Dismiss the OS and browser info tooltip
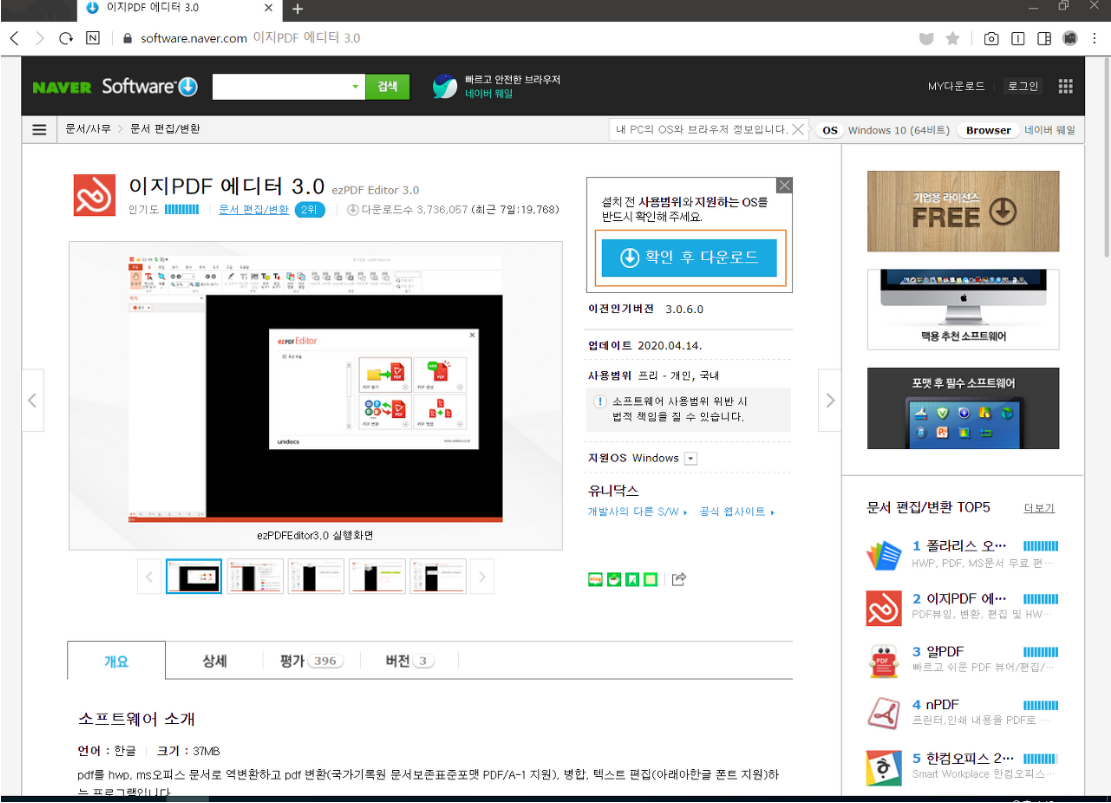The height and width of the screenshot is (803, 1111). (x=798, y=129)
